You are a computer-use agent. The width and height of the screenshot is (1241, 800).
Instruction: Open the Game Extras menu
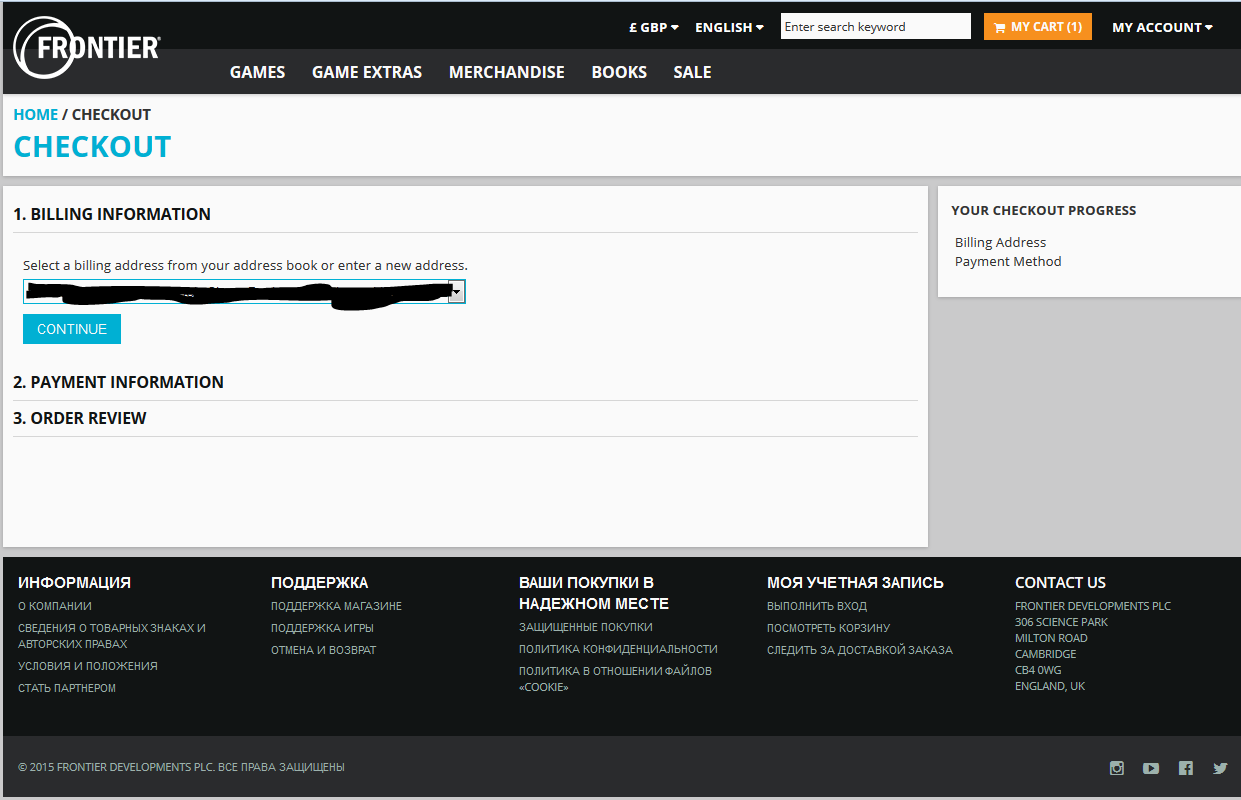(367, 72)
